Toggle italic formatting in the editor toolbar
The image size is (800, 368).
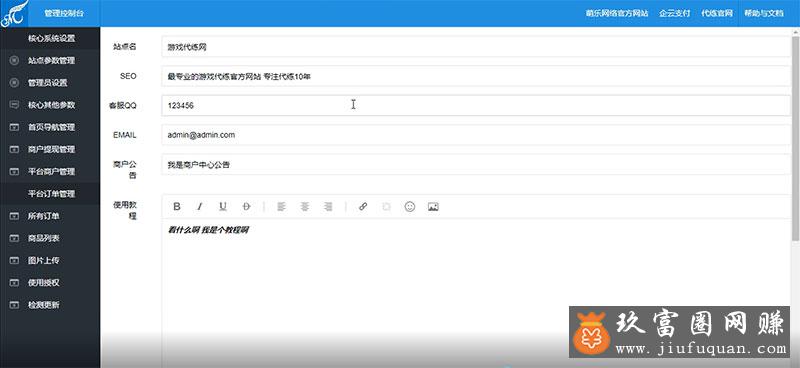click(x=200, y=207)
